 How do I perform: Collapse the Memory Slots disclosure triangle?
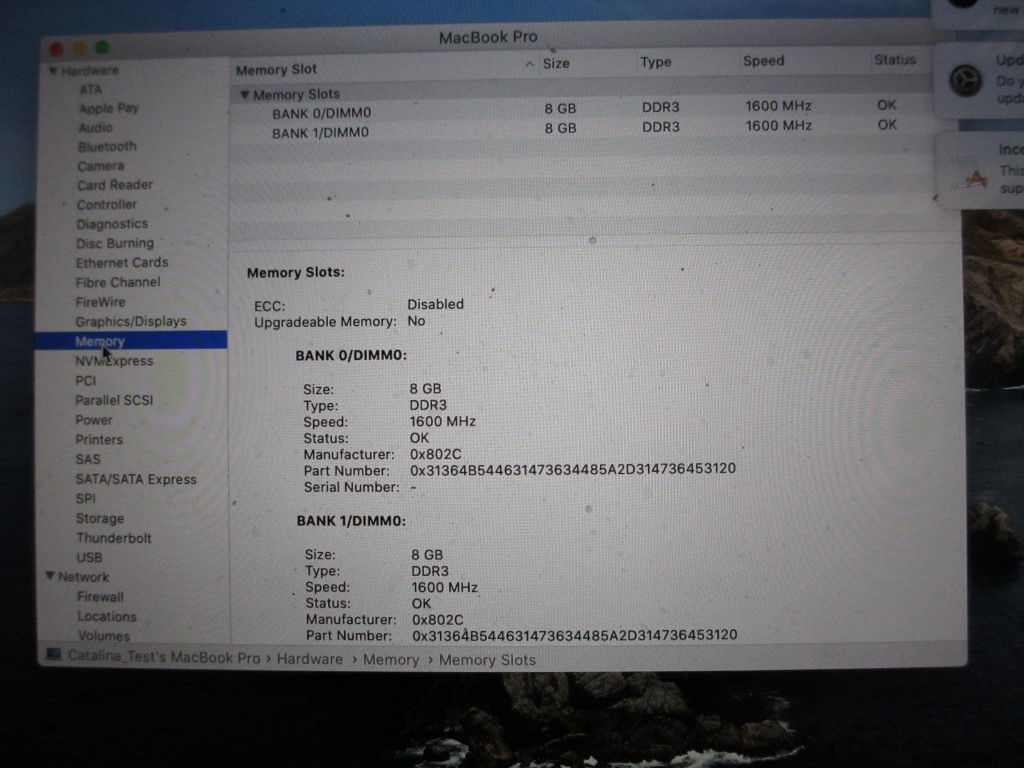[244, 95]
